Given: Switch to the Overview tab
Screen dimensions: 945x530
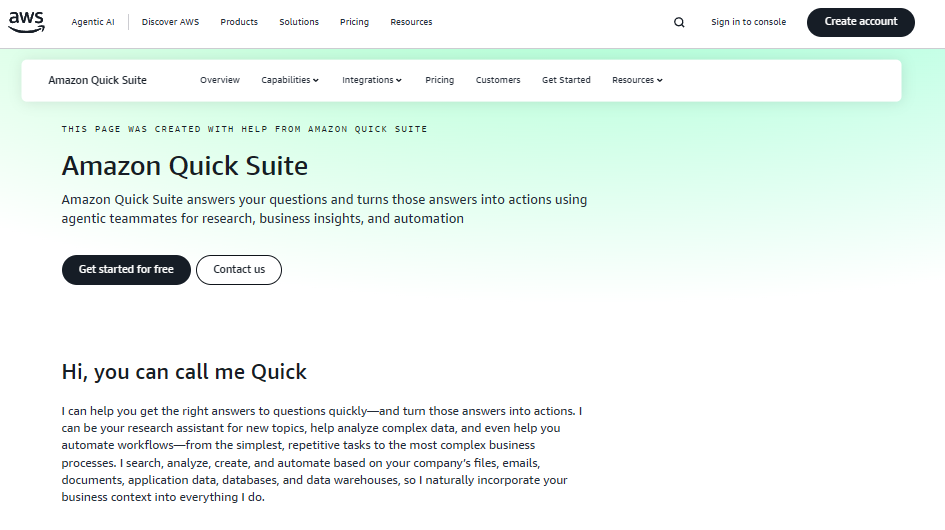Looking at the screenshot, I should tap(220, 80).
